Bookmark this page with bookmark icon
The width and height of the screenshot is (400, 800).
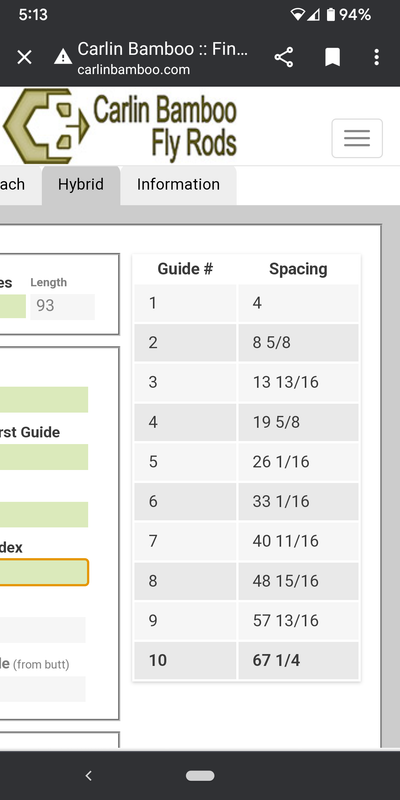(x=333, y=57)
